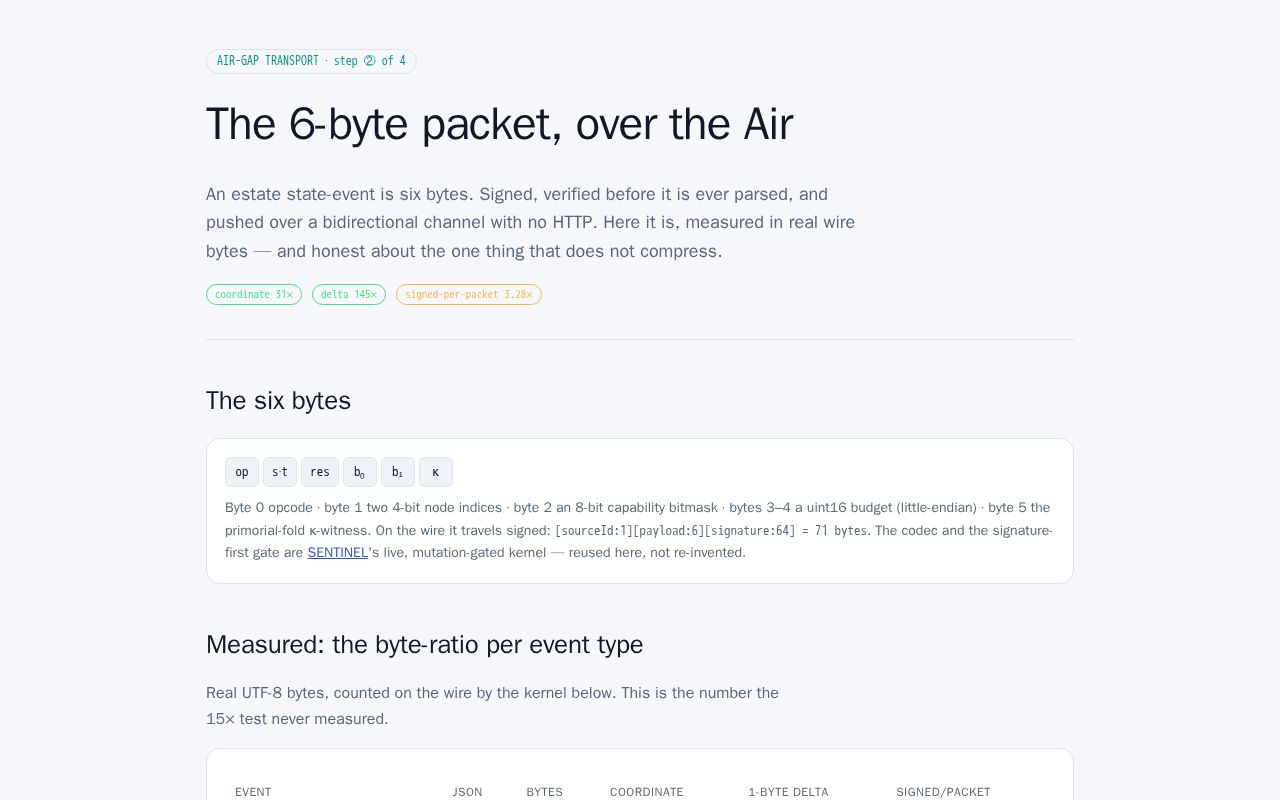Click the "EVENT" column header
Viewport: 1280px width, 800px height.
[x=253, y=792]
